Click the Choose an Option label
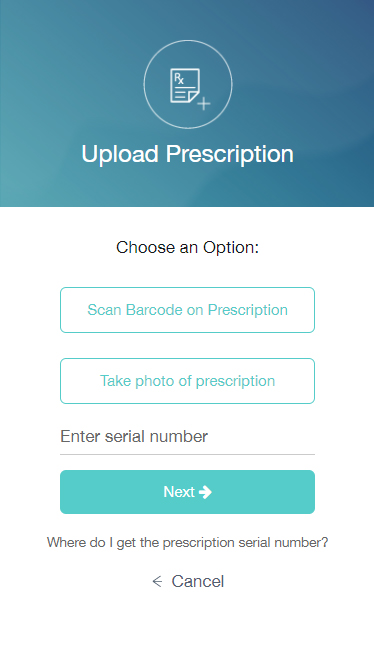The image size is (374, 665). tap(187, 247)
